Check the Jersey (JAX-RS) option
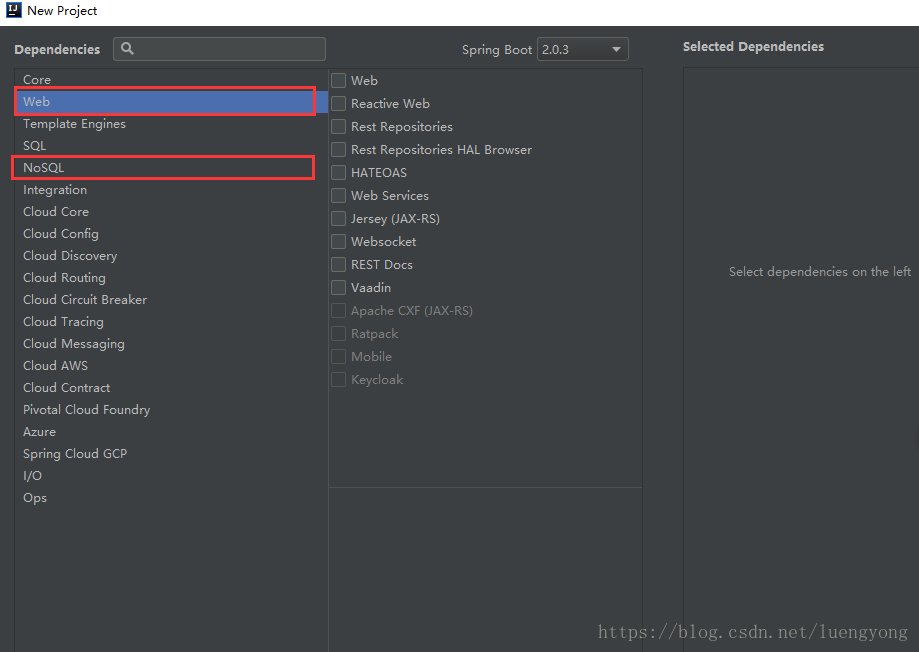This screenshot has width=919, height=652. tap(339, 219)
